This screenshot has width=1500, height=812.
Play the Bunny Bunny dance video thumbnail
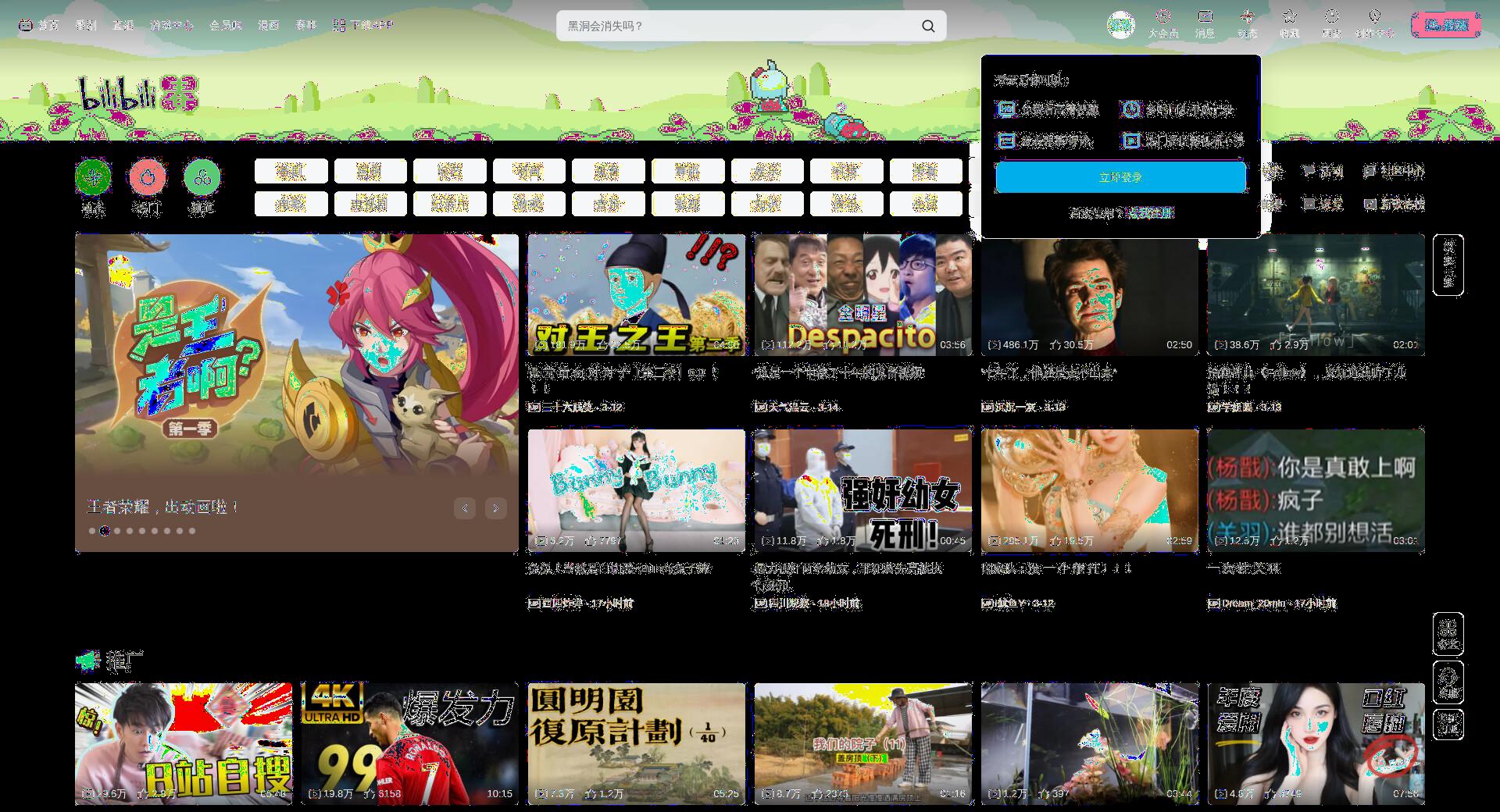point(637,490)
